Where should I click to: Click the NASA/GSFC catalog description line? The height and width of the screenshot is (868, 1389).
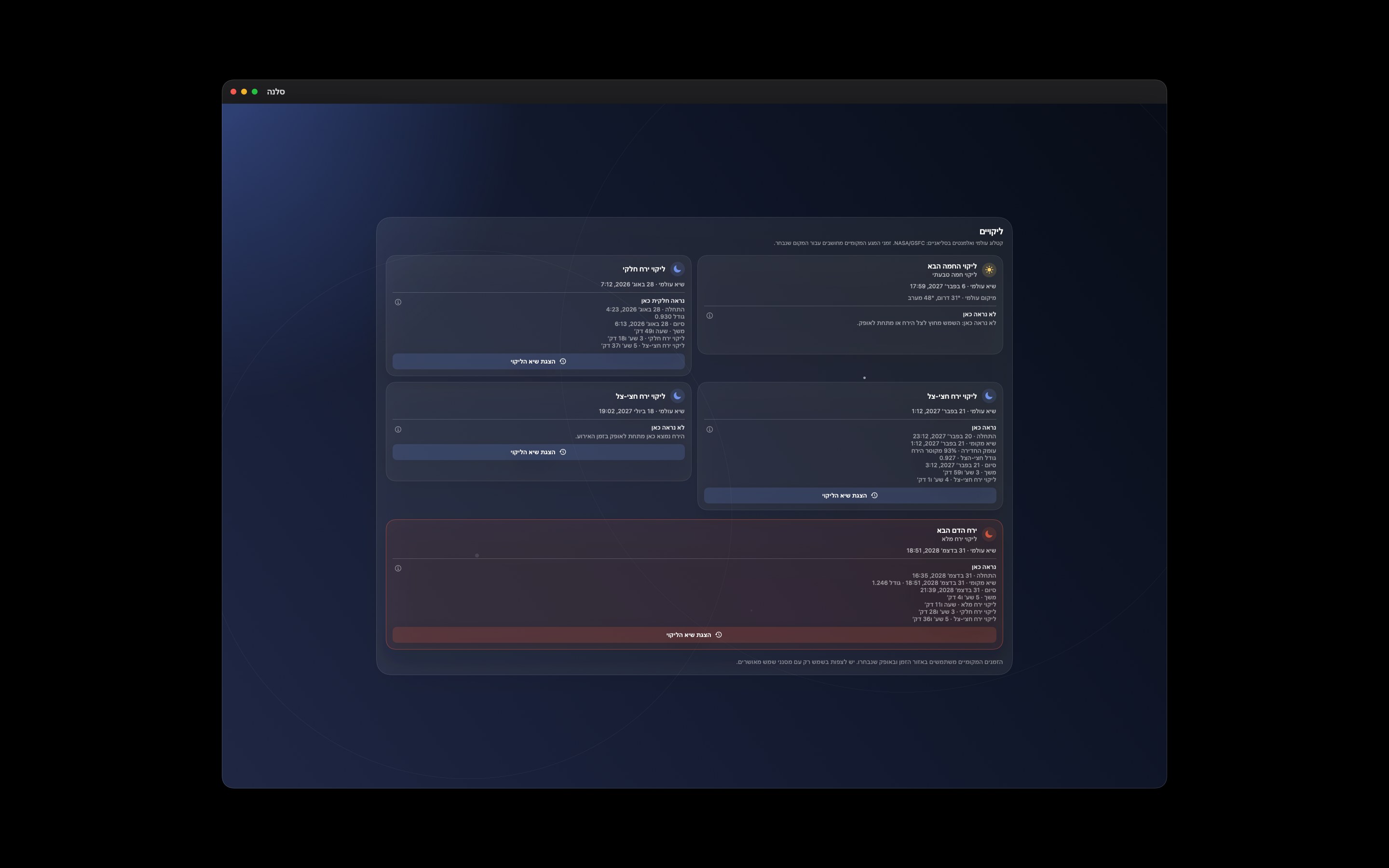click(x=888, y=244)
